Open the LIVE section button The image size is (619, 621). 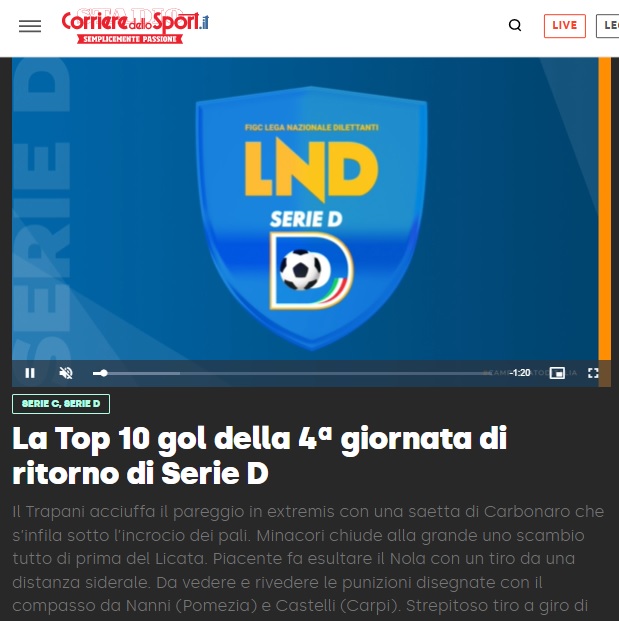tap(564, 26)
